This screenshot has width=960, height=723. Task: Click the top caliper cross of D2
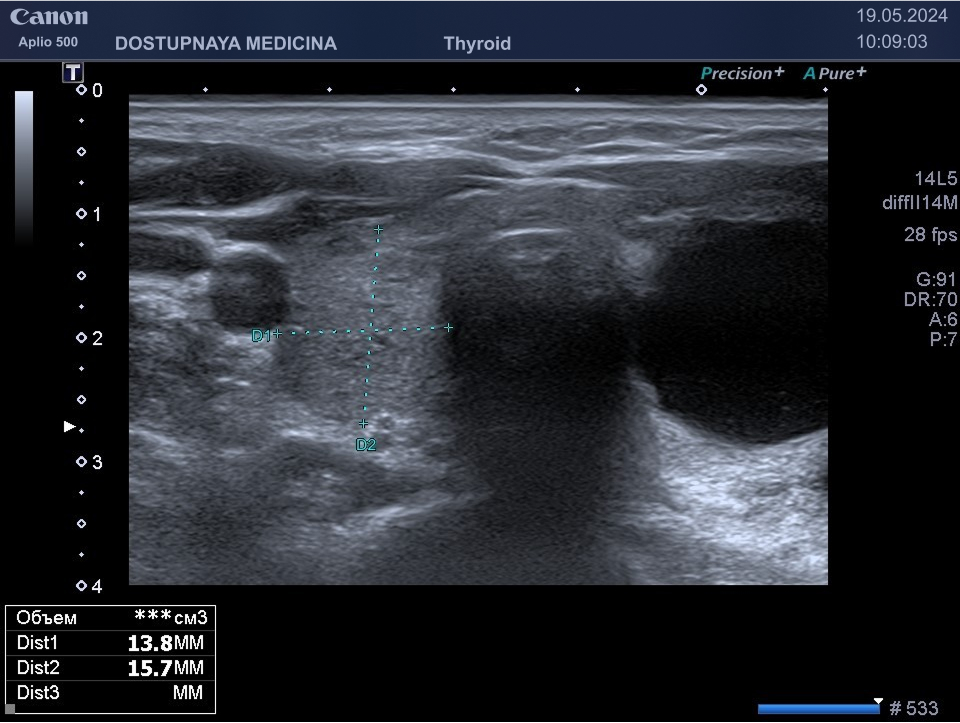[378, 230]
